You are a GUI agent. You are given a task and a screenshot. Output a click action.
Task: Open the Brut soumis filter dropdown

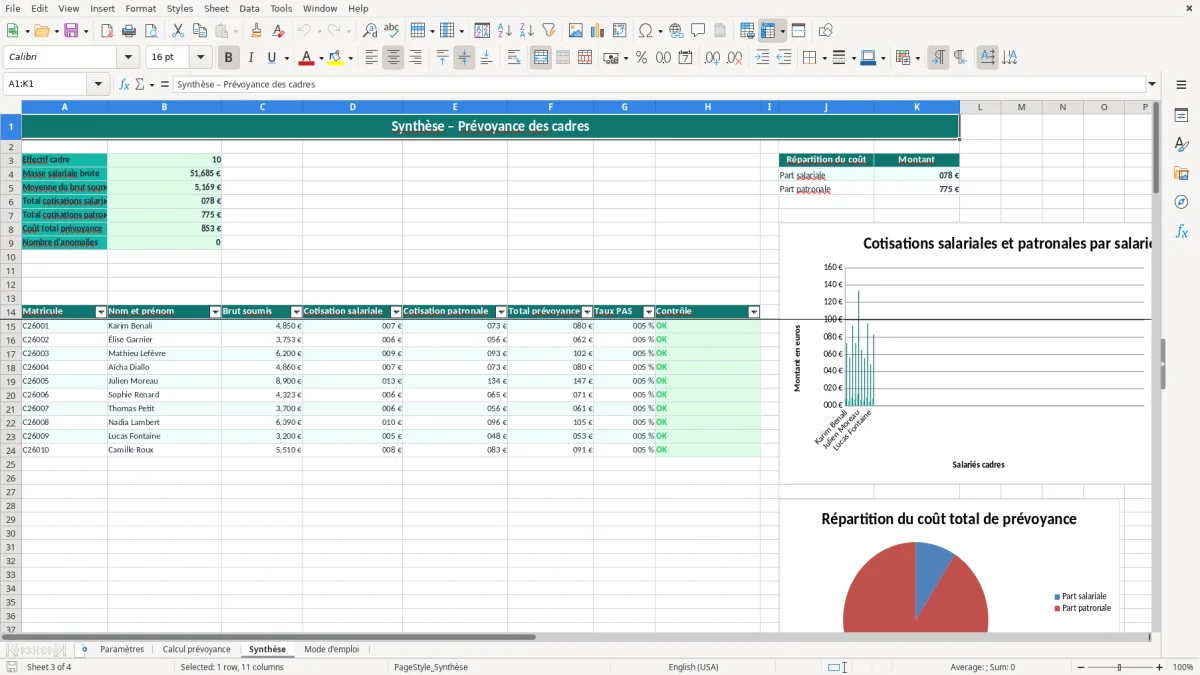coord(296,312)
